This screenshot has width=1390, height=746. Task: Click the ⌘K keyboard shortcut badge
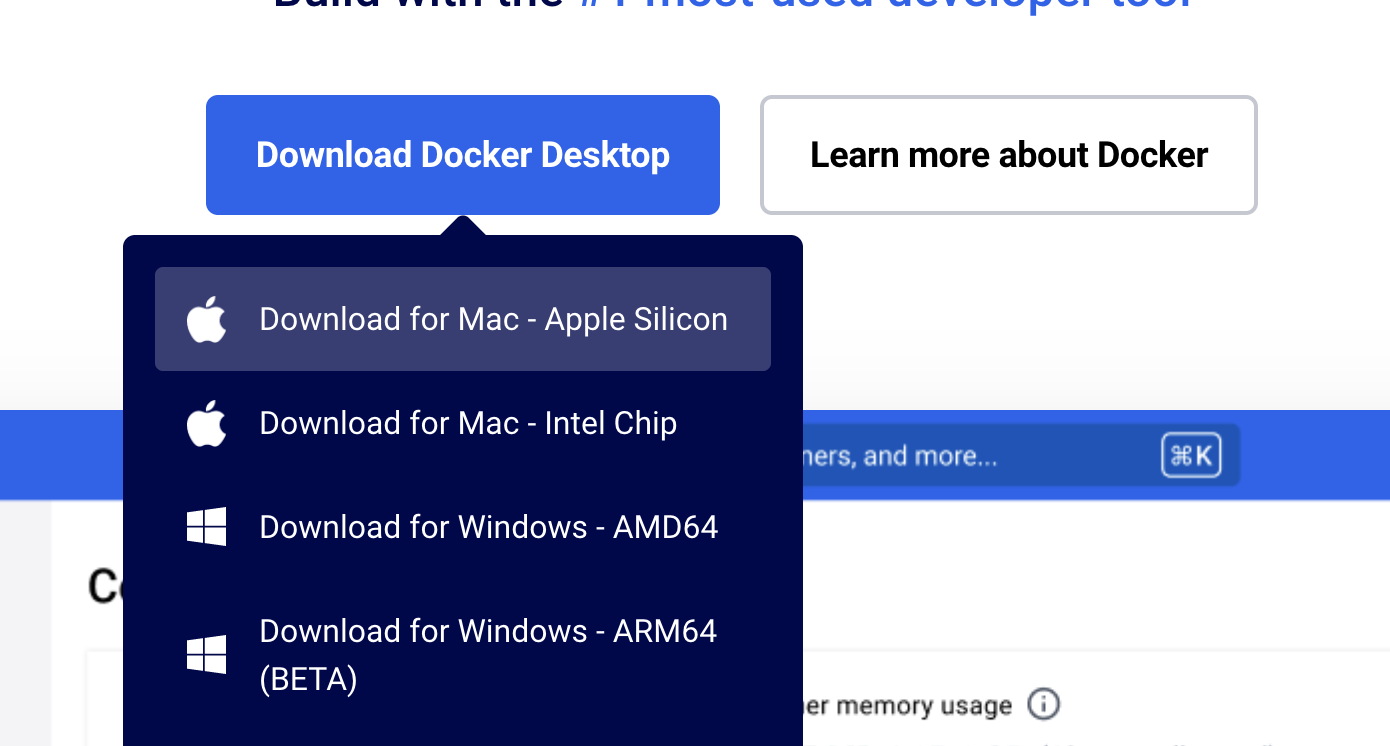pyautogui.click(x=1192, y=455)
